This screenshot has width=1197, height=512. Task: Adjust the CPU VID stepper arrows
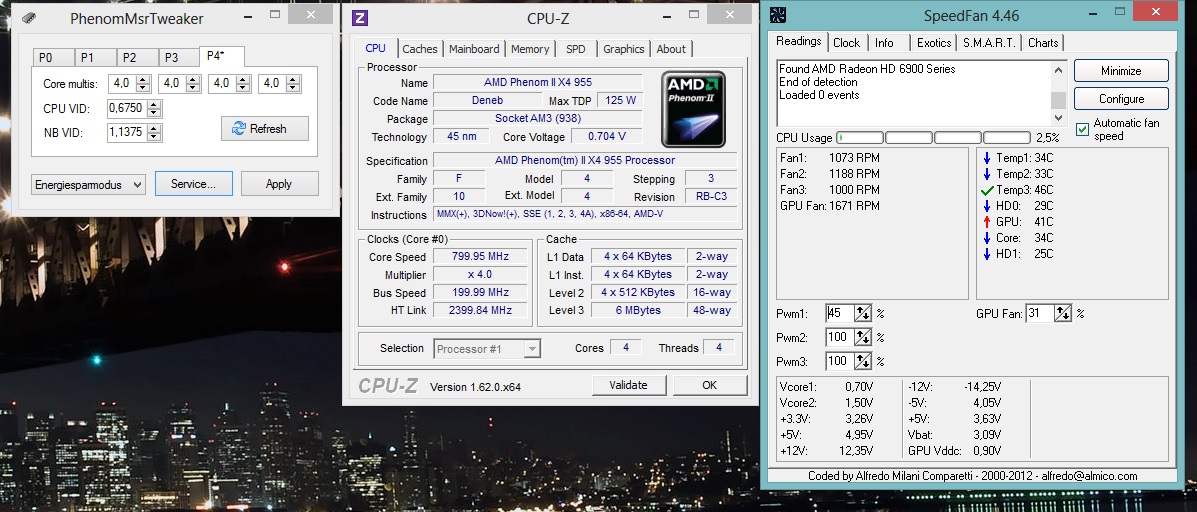[154, 108]
